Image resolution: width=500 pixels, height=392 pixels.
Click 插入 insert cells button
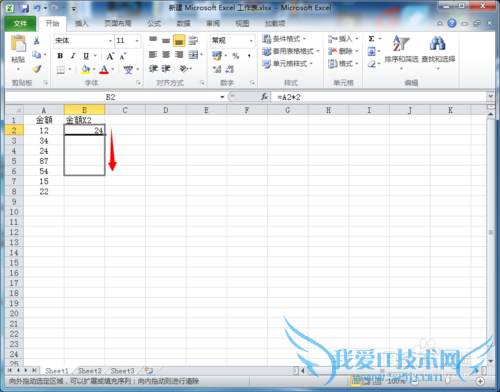point(343,39)
